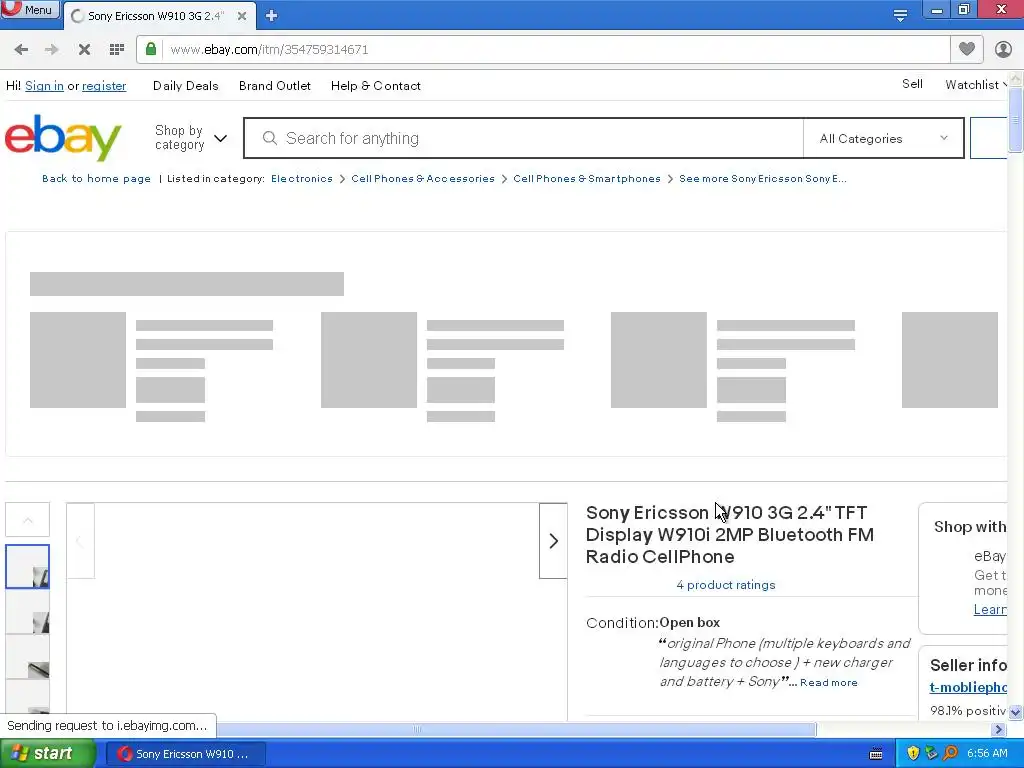Image resolution: width=1024 pixels, height=768 pixels.
Task: Click the product title text
Action: (729, 535)
